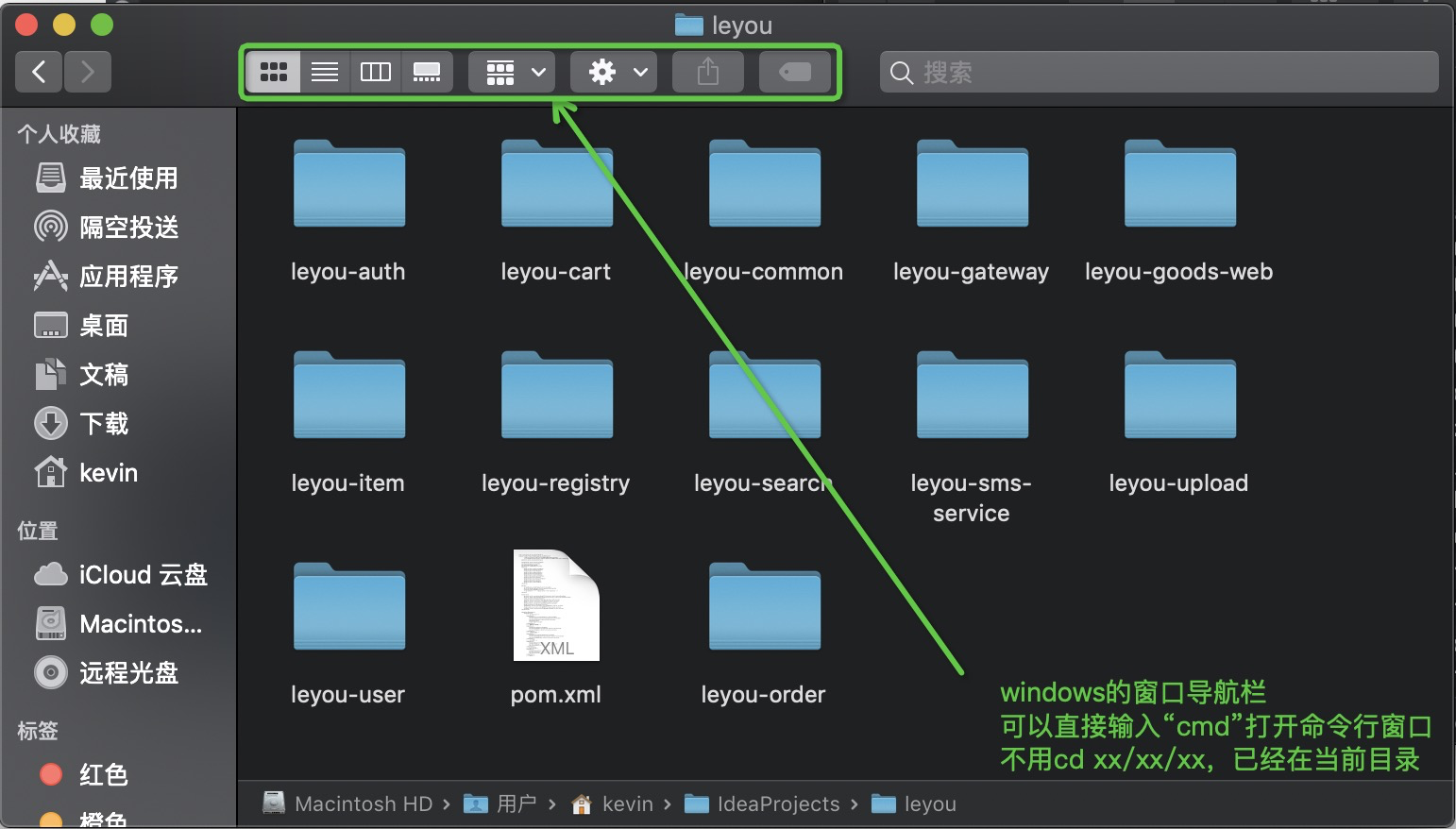Click Macintosh HD in the path bar

coord(347,804)
